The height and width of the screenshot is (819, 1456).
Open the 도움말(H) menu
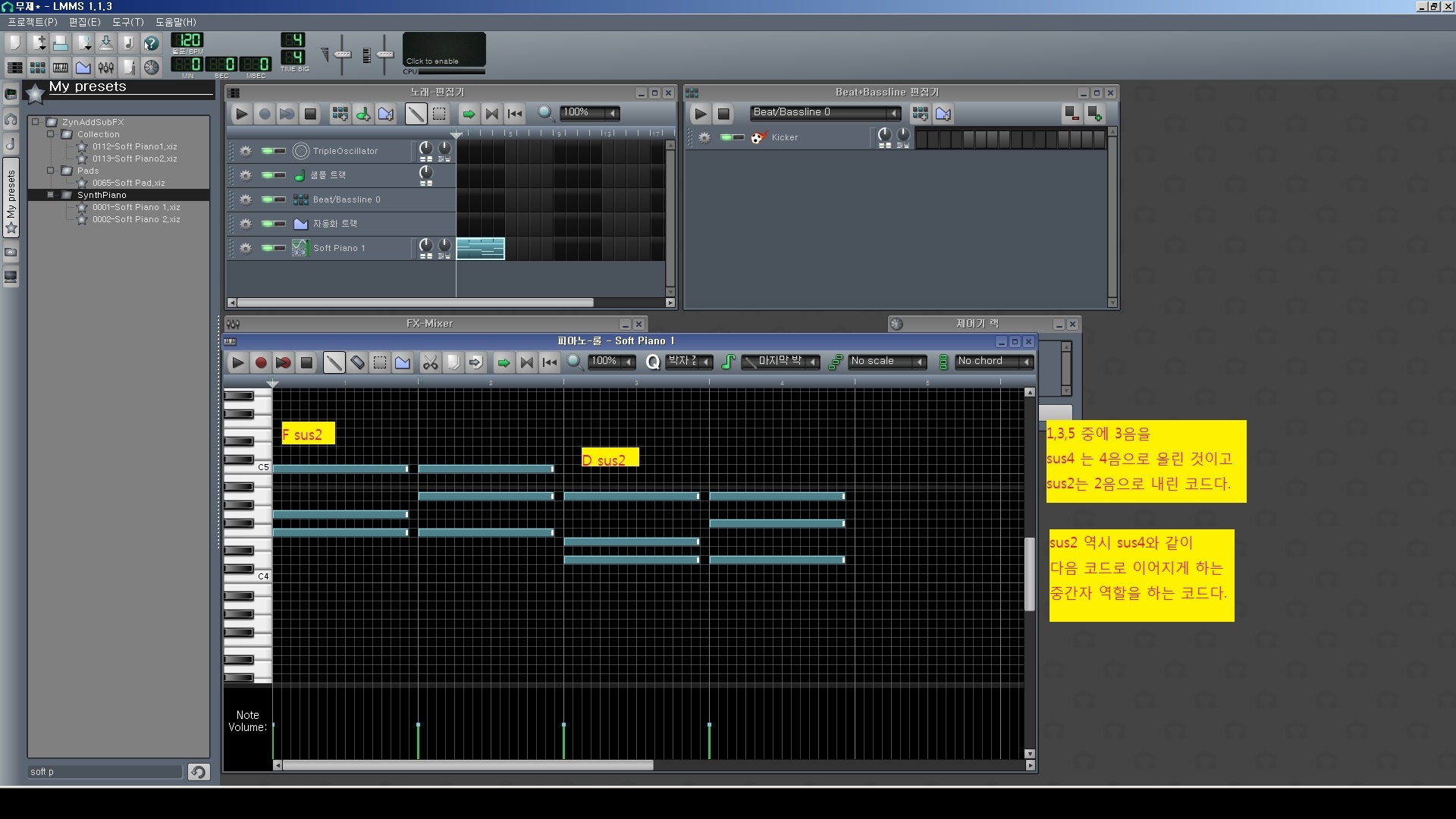175,22
